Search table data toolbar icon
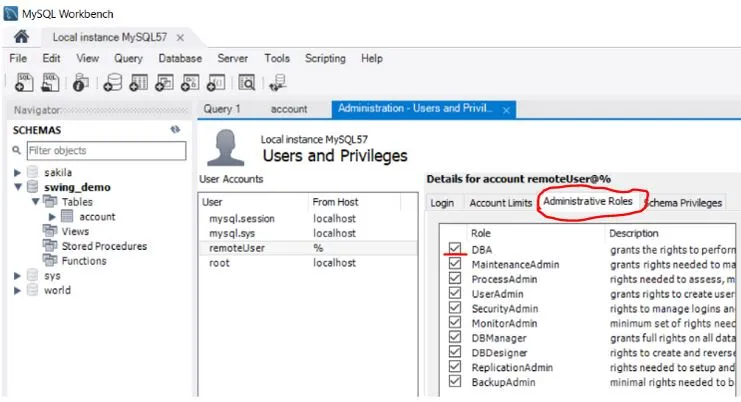 (246, 82)
